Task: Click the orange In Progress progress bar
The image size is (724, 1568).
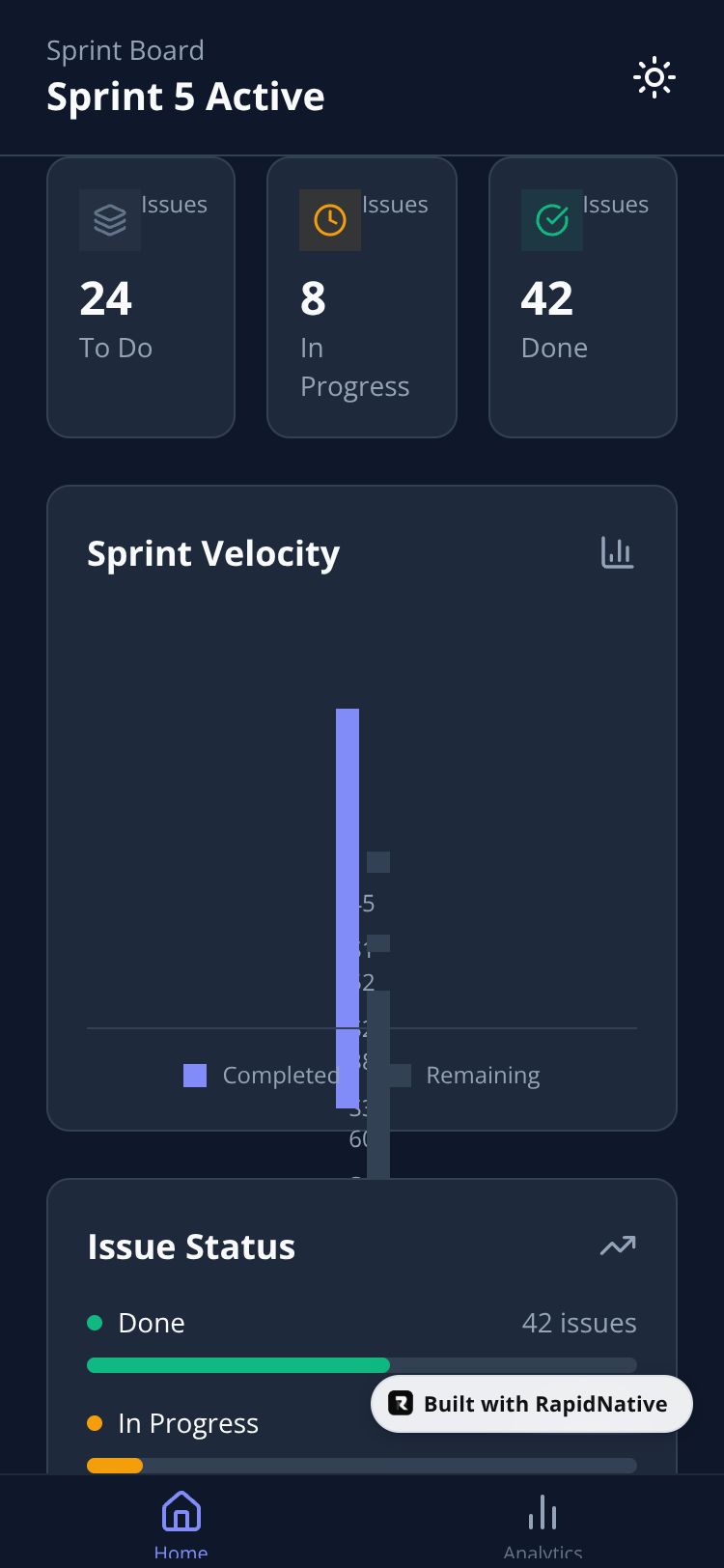Action: [x=115, y=1466]
